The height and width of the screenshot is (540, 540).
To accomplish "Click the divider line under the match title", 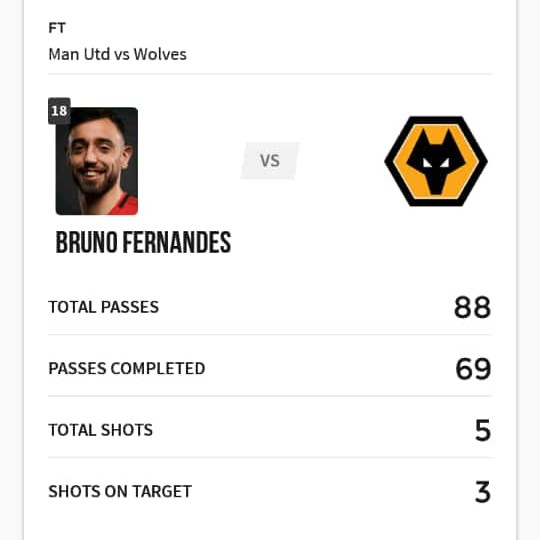I will pos(270,74).
